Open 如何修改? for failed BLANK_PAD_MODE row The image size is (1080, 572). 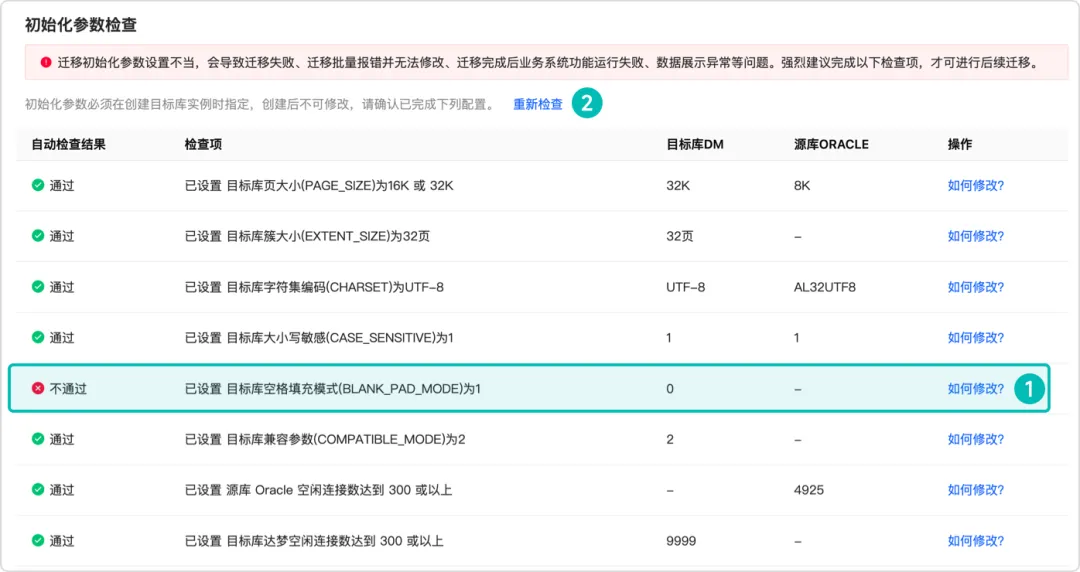pyautogui.click(x=976, y=389)
